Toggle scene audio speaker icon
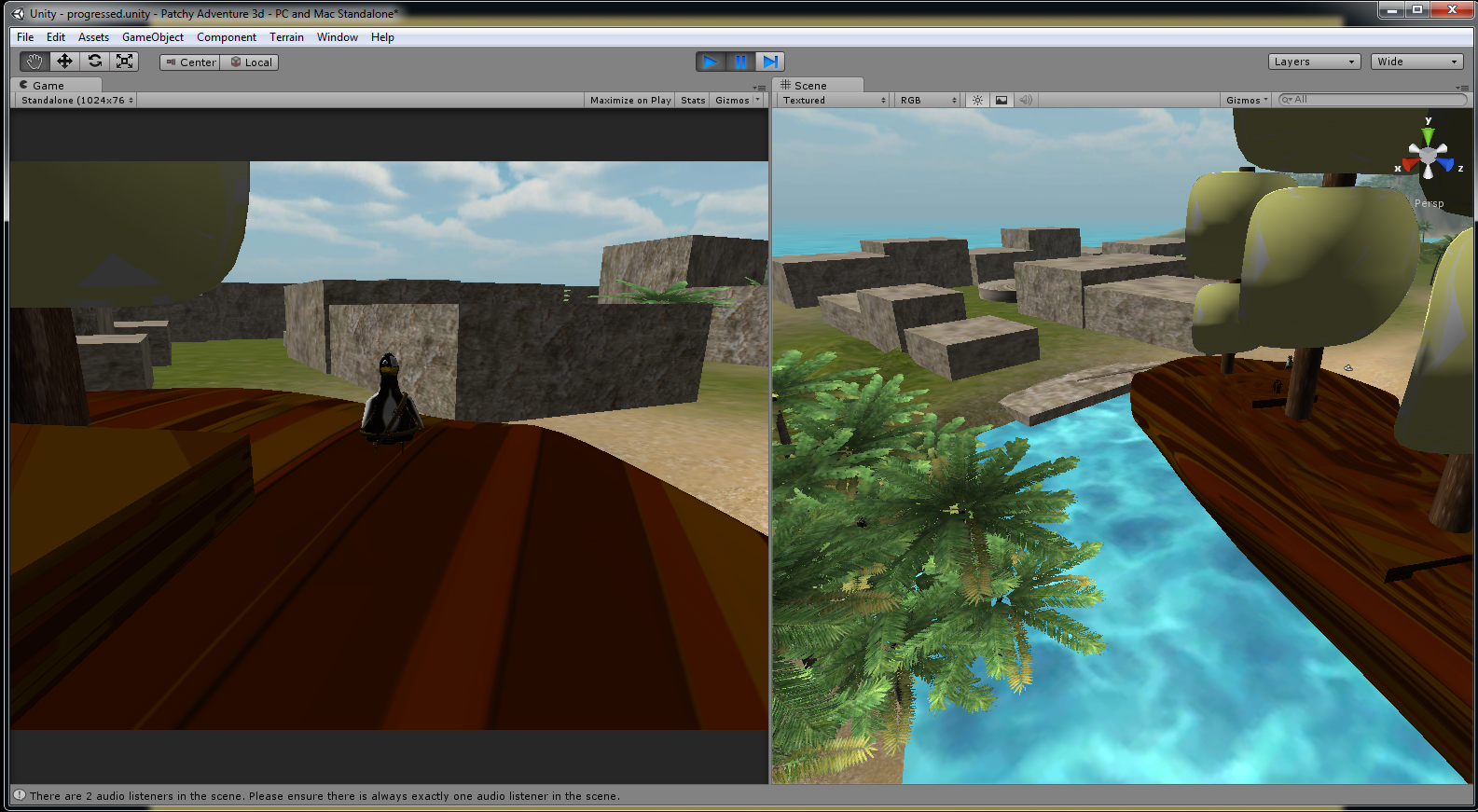 1025,100
